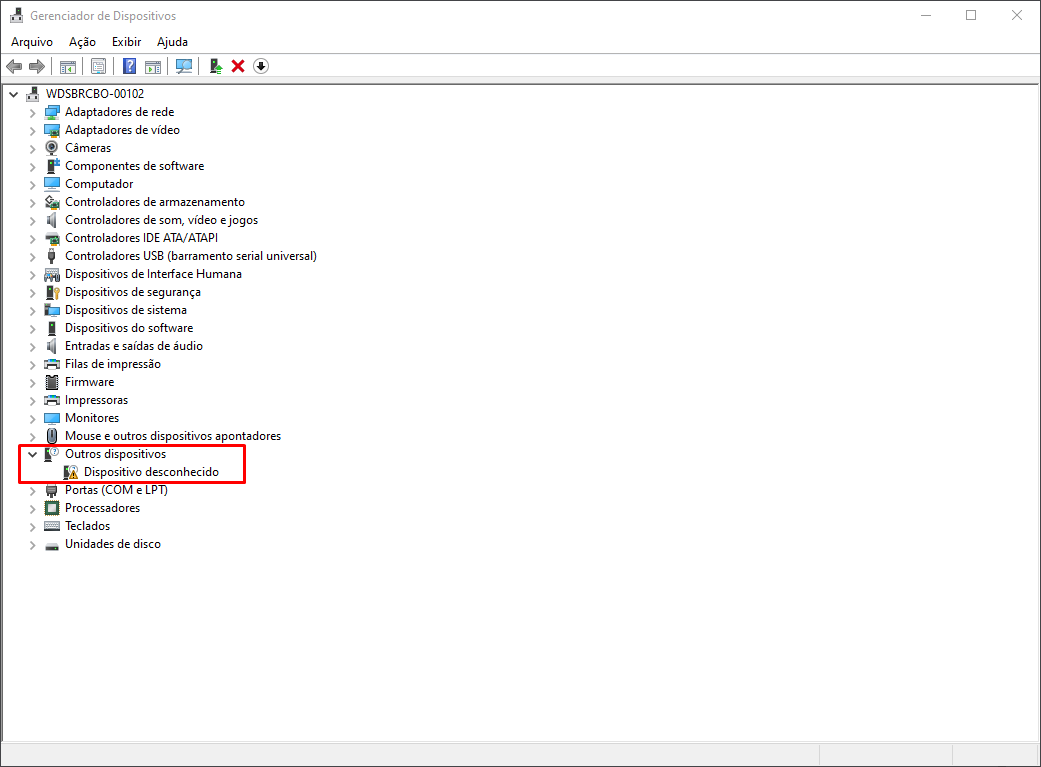Open the Properties toolbar icon
This screenshot has width=1041, height=767.
tap(98, 66)
